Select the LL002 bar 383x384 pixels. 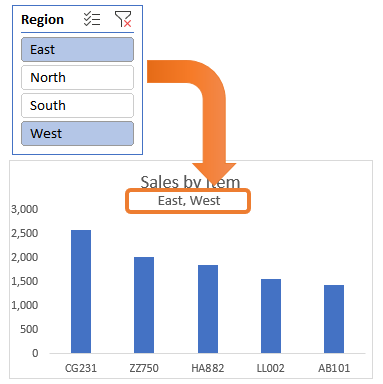[x=271, y=316]
